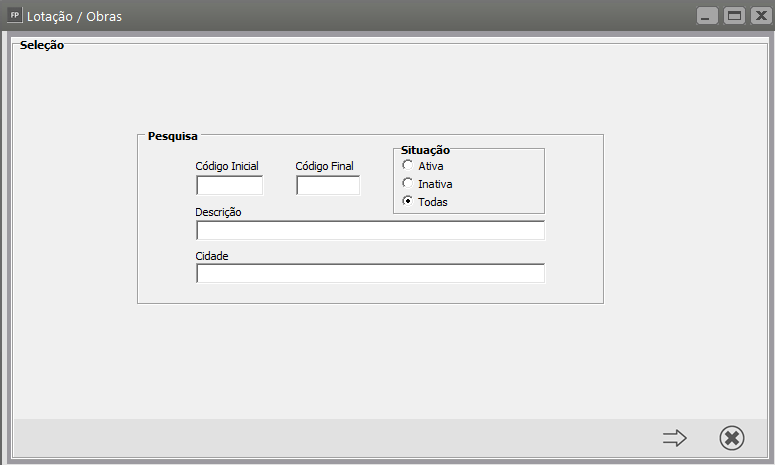Click the Código Inicial label
The image size is (775, 465).
coord(227,166)
